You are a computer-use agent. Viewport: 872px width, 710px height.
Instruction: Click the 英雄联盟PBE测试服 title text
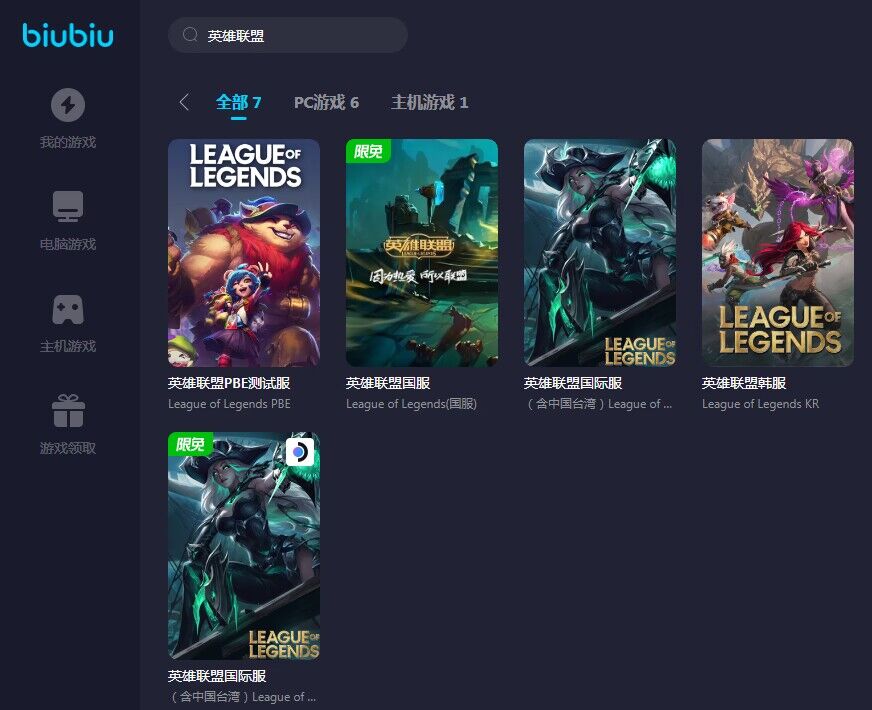[229, 383]
